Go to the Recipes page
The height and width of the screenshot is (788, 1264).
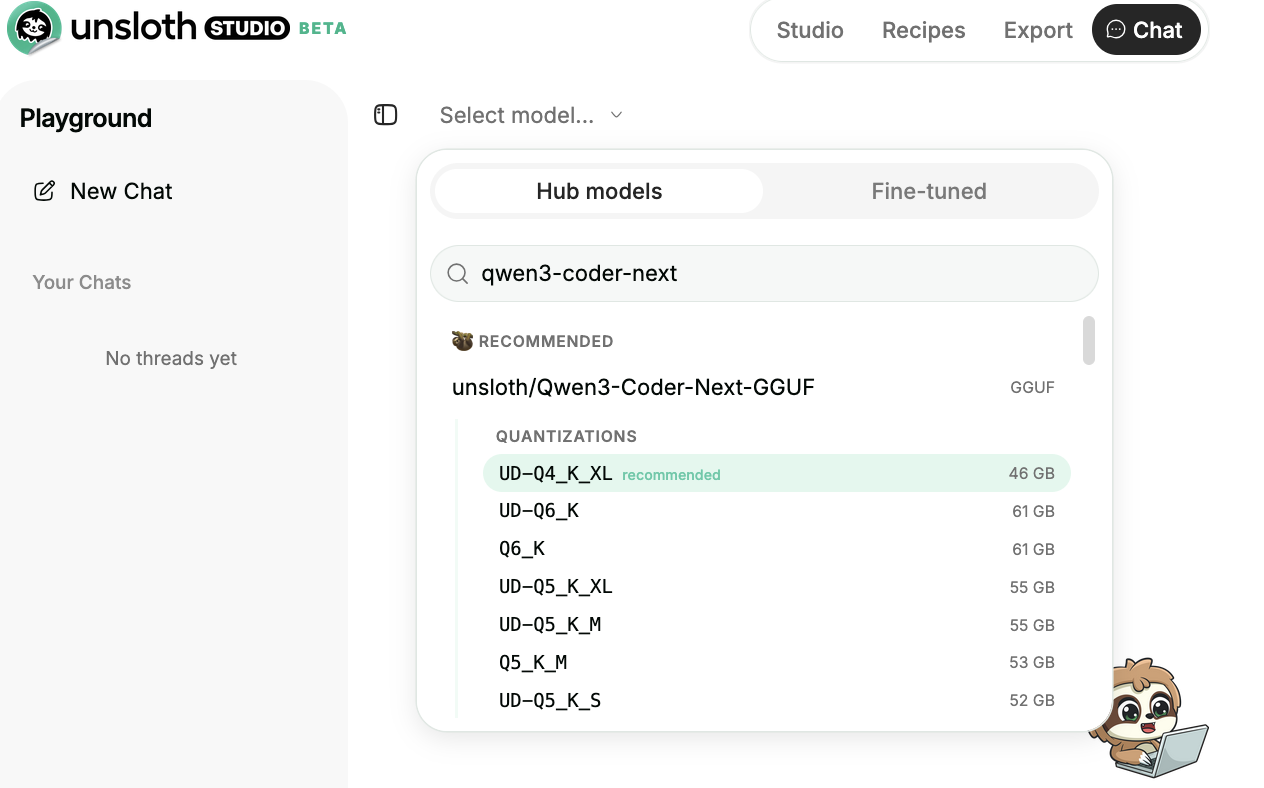coord(923,30)
